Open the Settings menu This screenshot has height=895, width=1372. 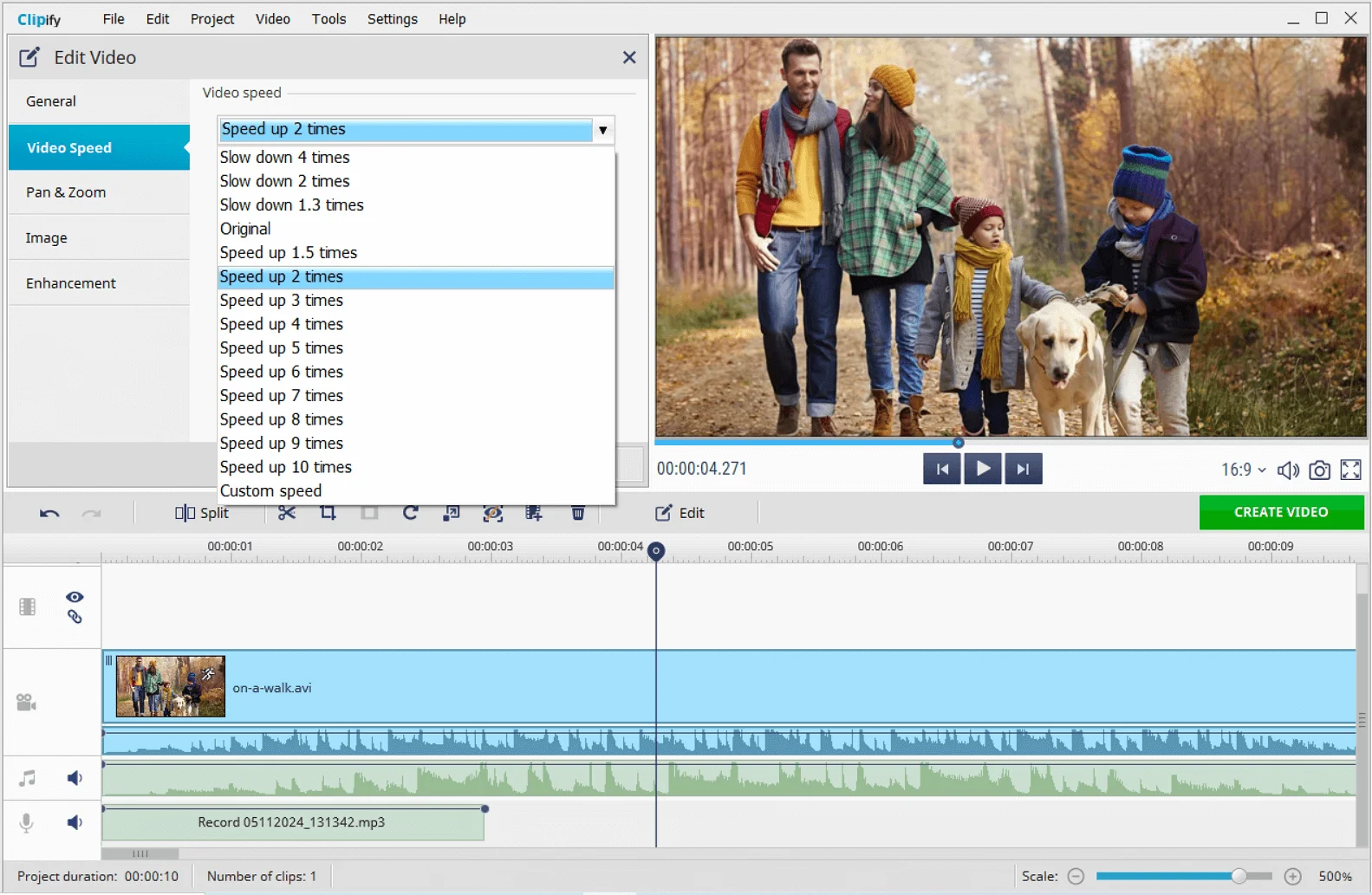(x=392, y=19)
